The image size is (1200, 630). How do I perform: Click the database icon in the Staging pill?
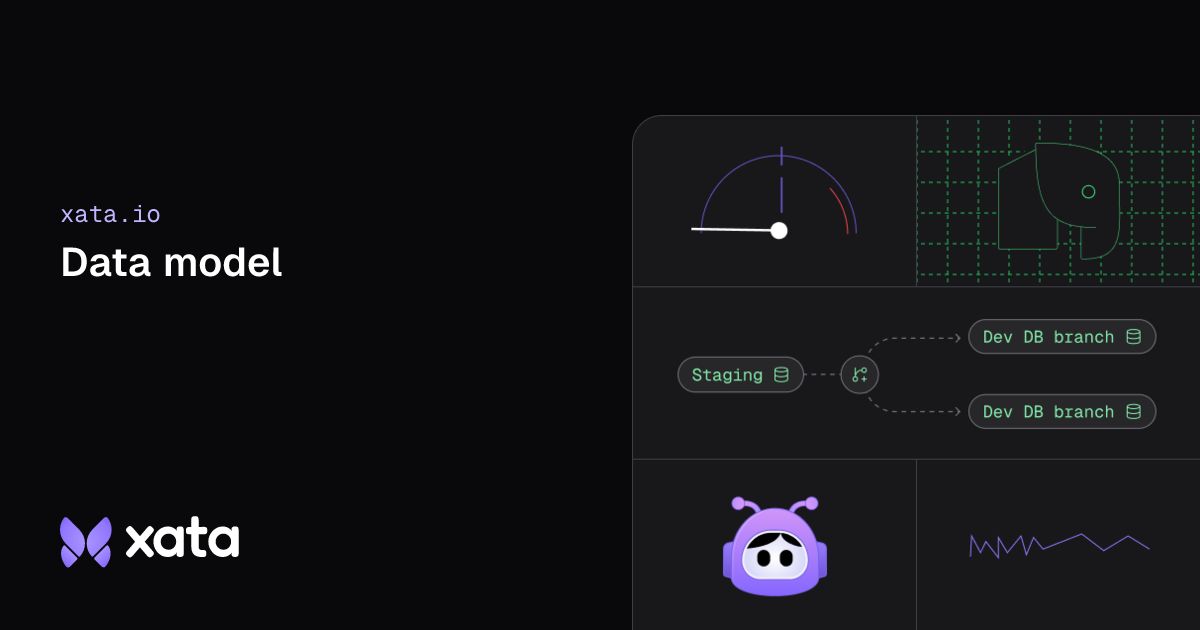[781, 375]
